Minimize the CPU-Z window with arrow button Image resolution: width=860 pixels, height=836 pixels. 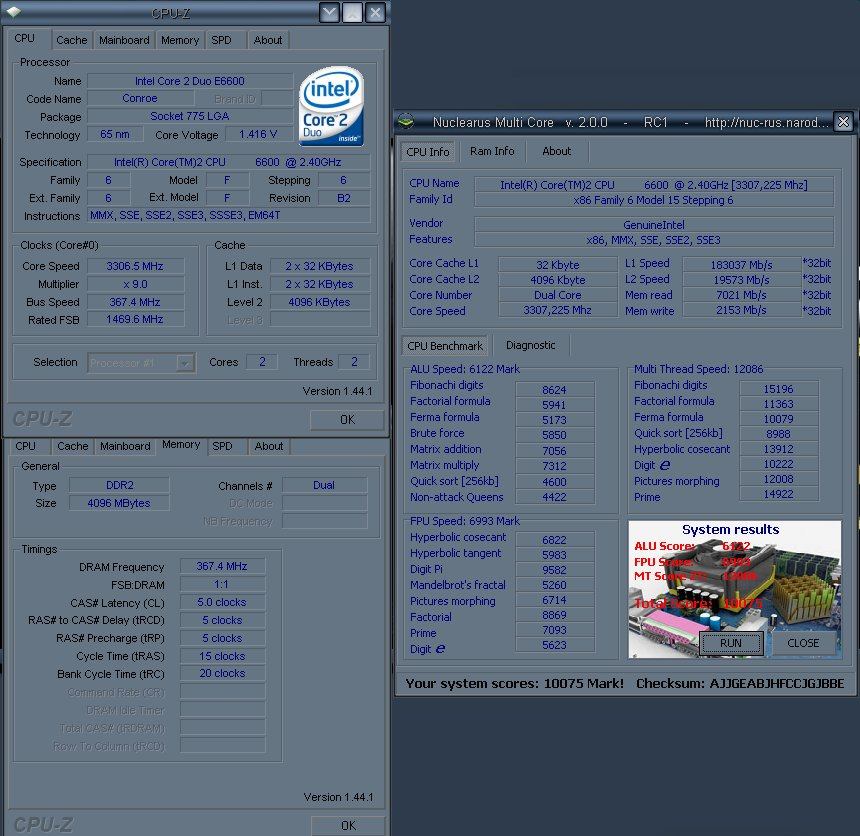click(x=329, y=12)
